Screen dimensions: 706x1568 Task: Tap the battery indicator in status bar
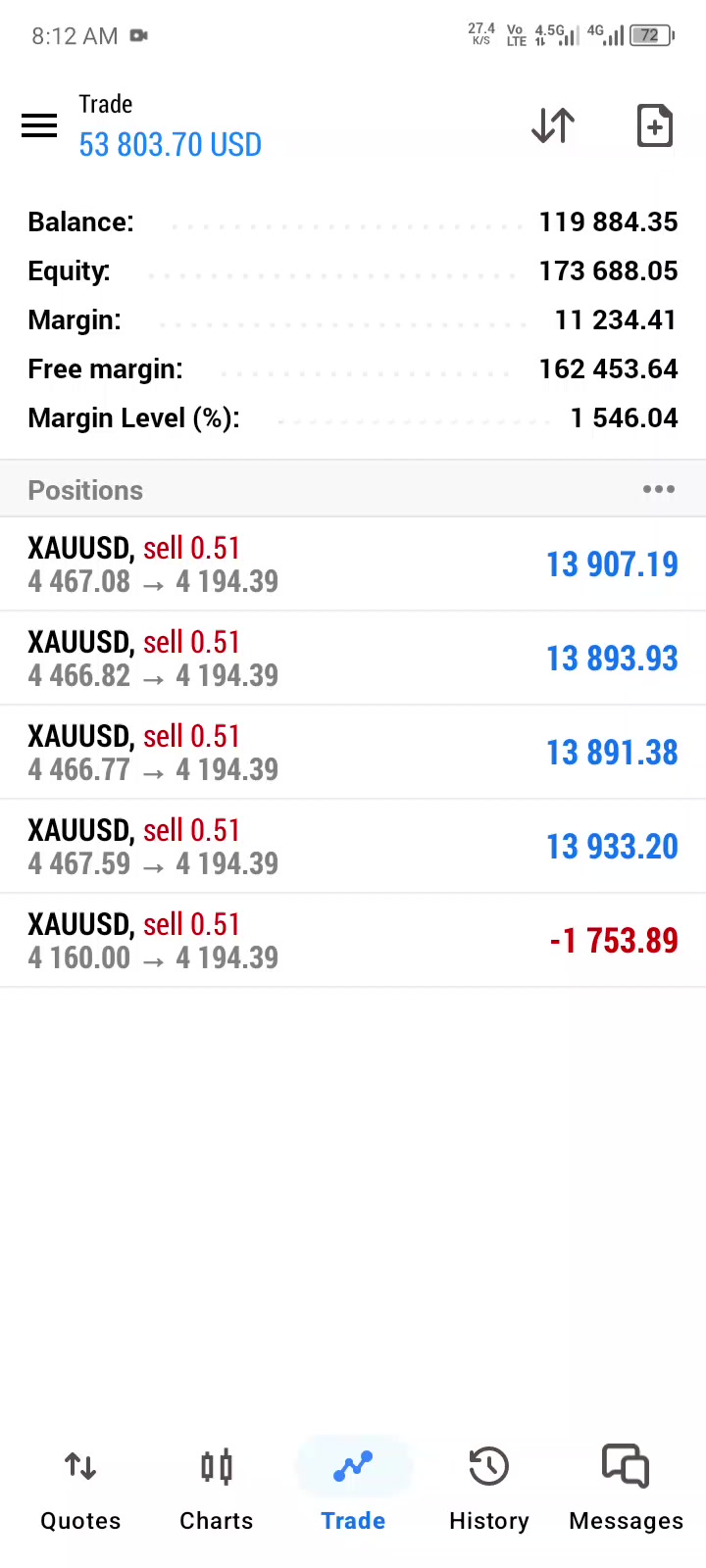click(x=653, y=36)
